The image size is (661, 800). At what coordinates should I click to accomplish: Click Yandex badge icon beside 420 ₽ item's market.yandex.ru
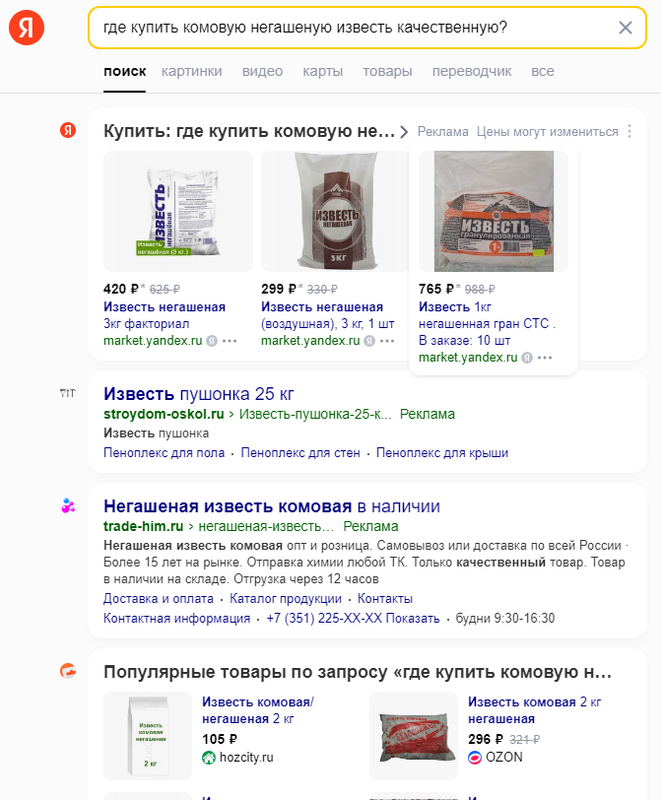[x=212, y=341]
